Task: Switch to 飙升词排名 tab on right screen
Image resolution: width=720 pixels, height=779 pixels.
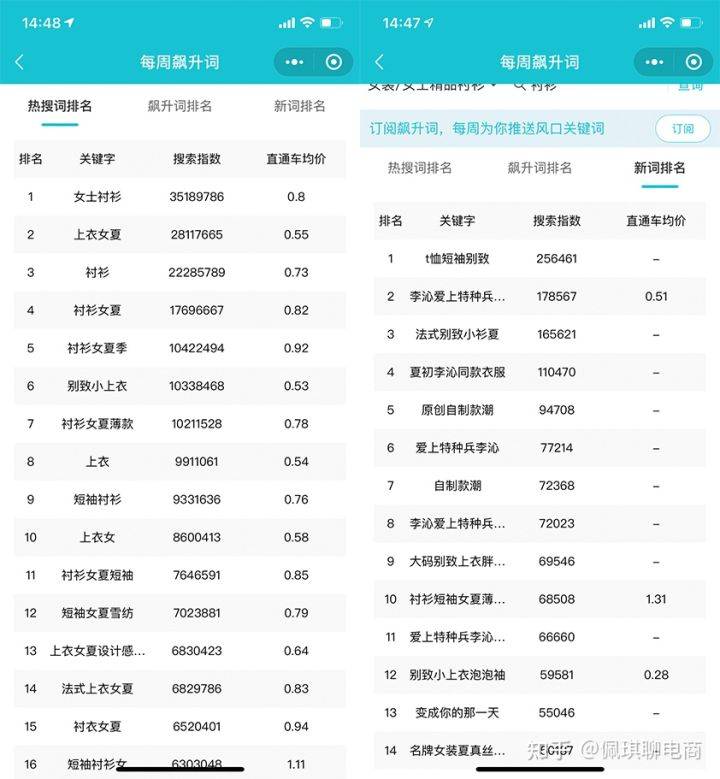Action: click(x=540, y=168)
